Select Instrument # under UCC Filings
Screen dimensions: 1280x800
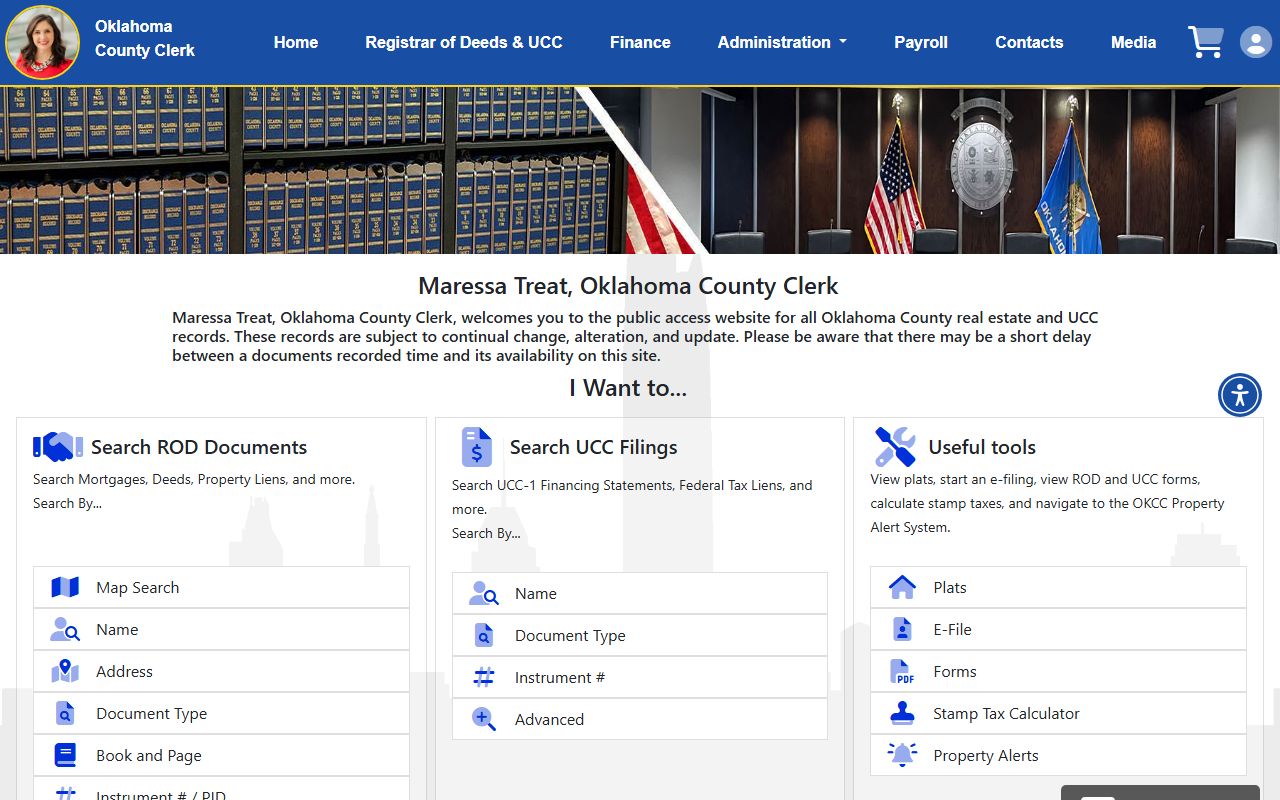click(x=640, y=677)
